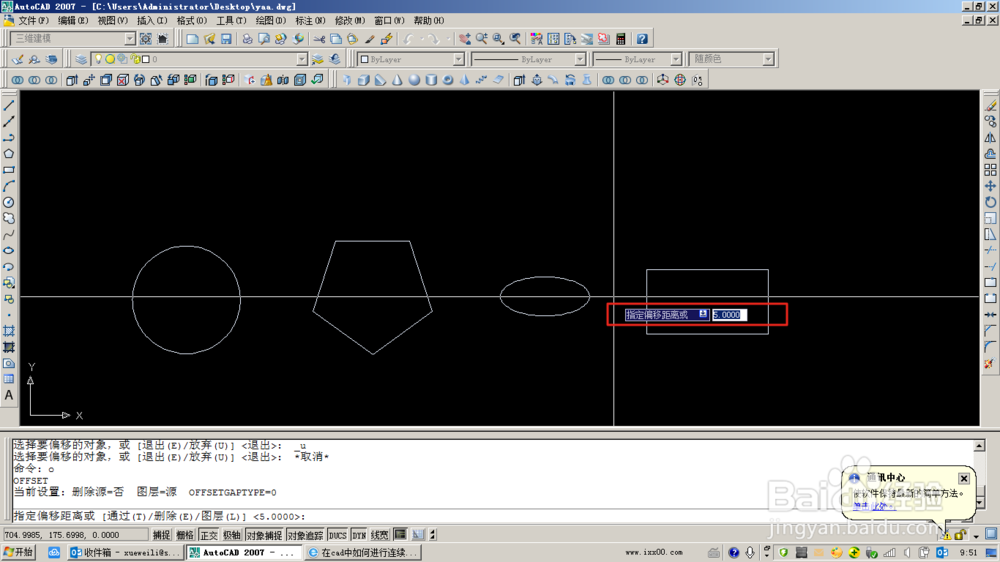Select the Cylinder solid tool

pos(431,80)
